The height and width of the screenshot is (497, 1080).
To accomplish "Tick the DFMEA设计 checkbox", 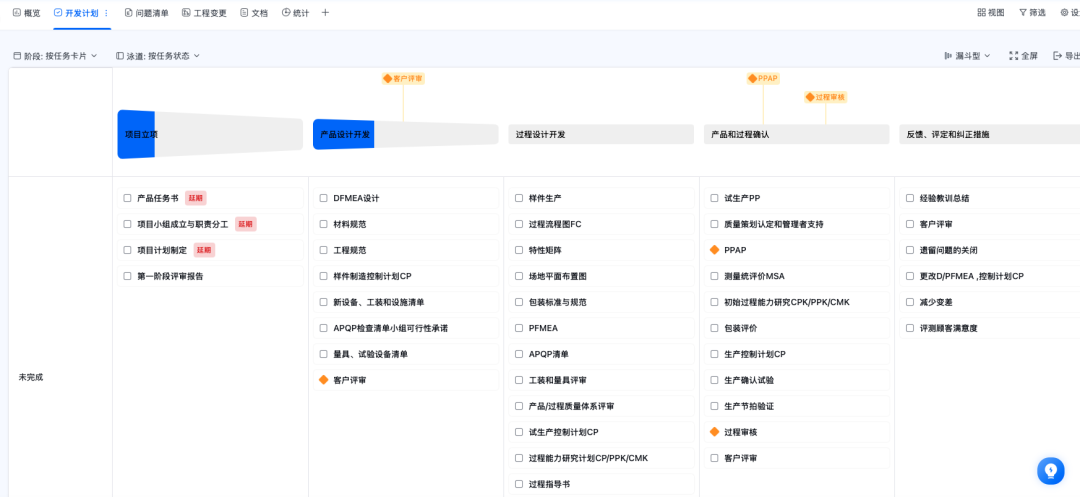I will pos(323,198).
